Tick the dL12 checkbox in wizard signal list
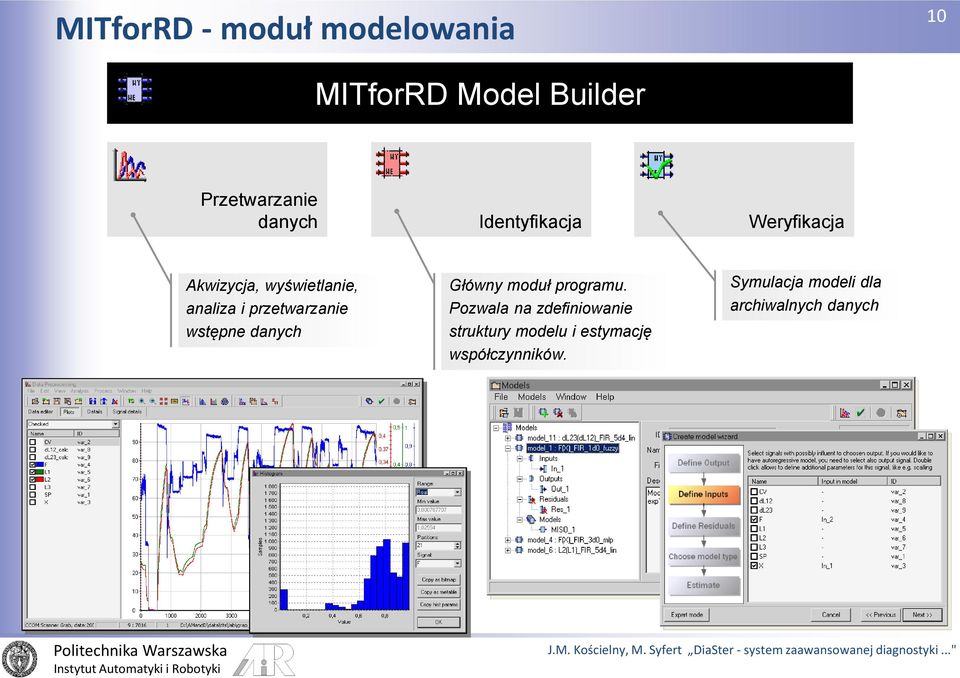The width and height of the screenshot is (960, 678). (x=754, y=500)
